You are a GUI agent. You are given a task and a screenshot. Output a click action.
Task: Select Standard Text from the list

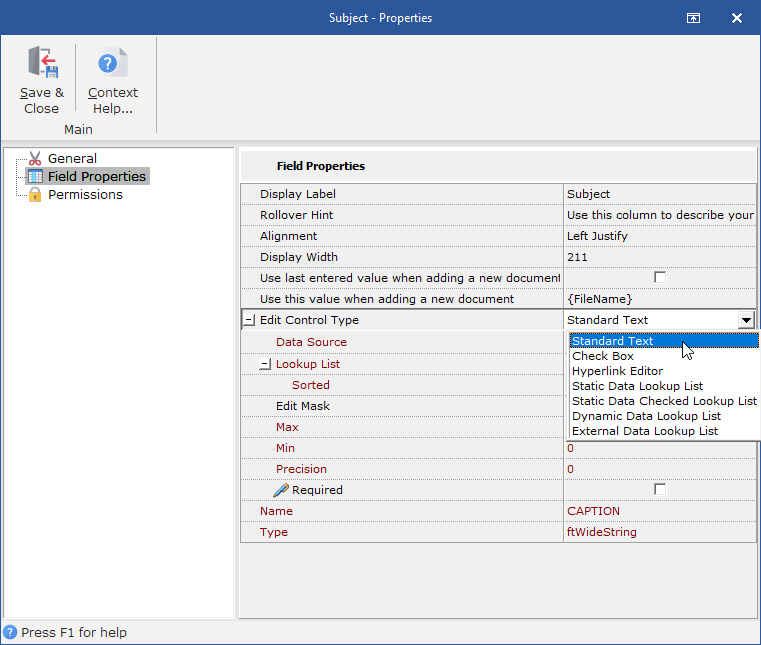pos(664,341)
